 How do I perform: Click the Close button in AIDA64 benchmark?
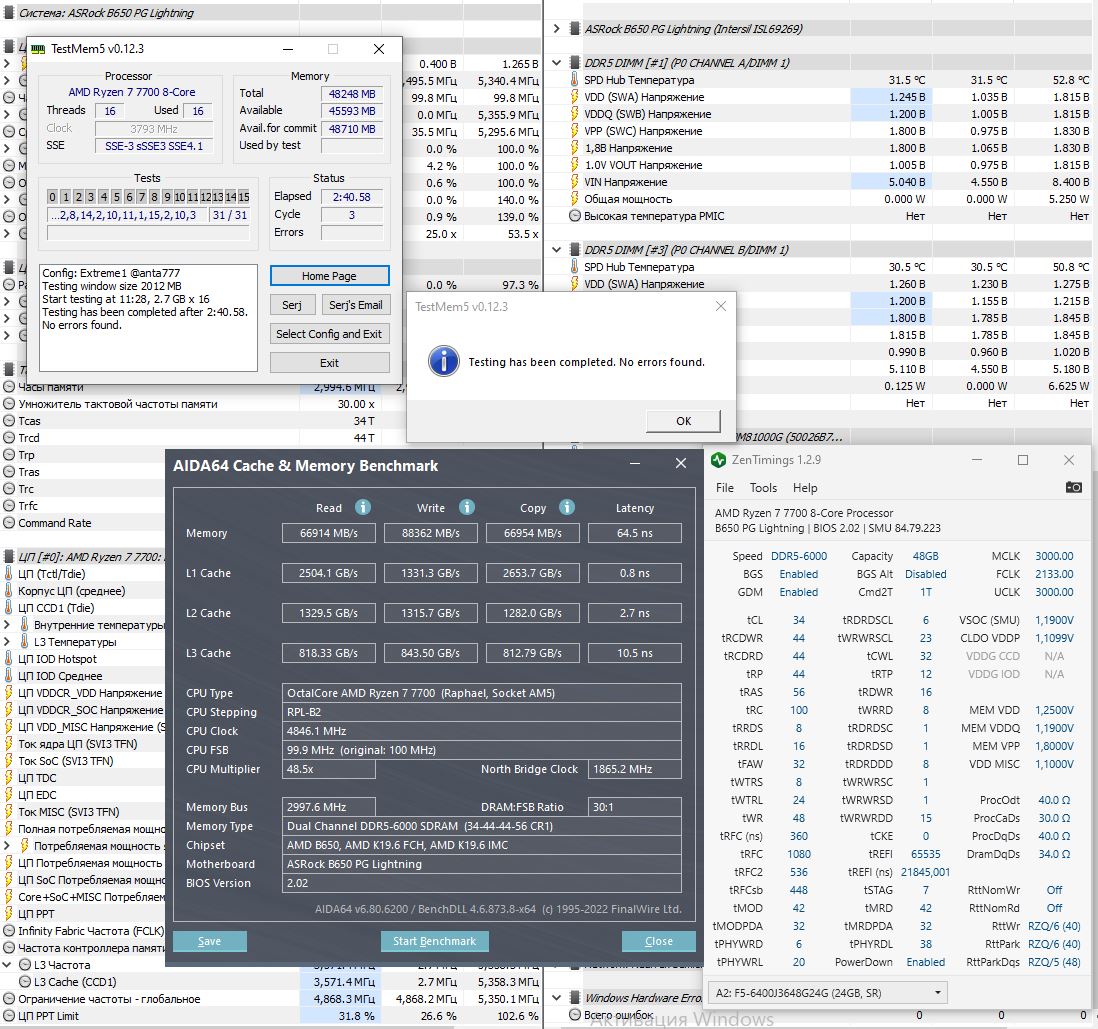pos(658,941)
